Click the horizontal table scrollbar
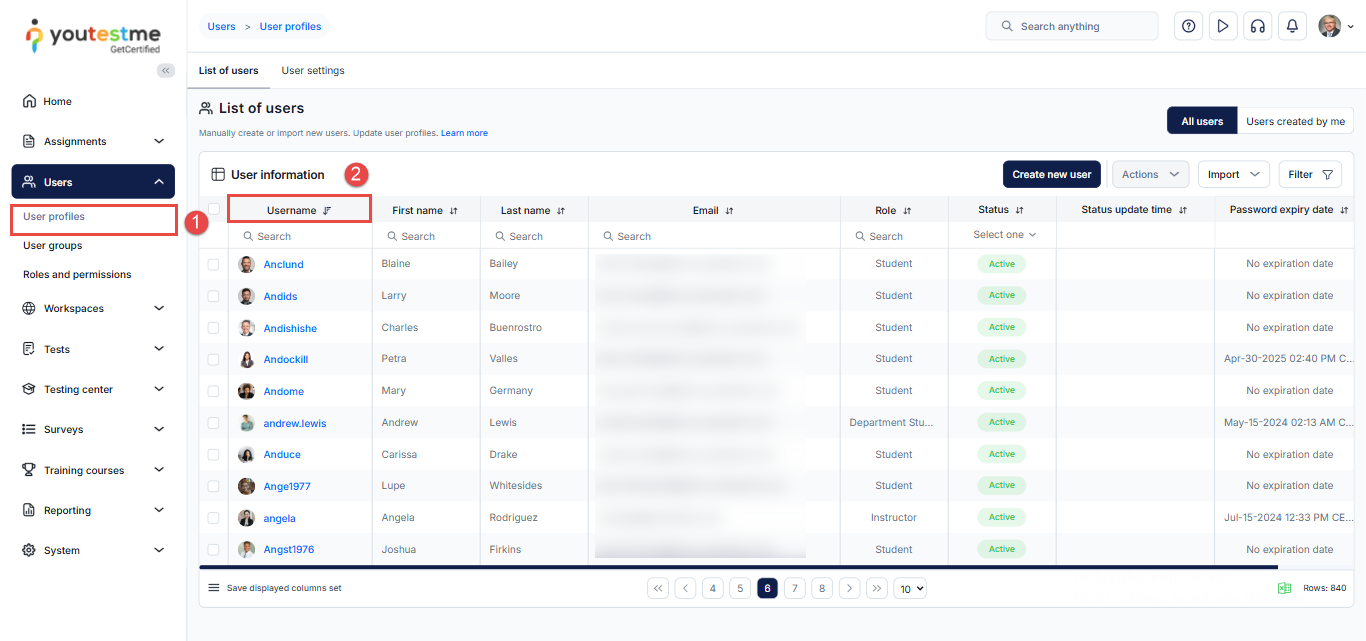 (x=700, y=567)
